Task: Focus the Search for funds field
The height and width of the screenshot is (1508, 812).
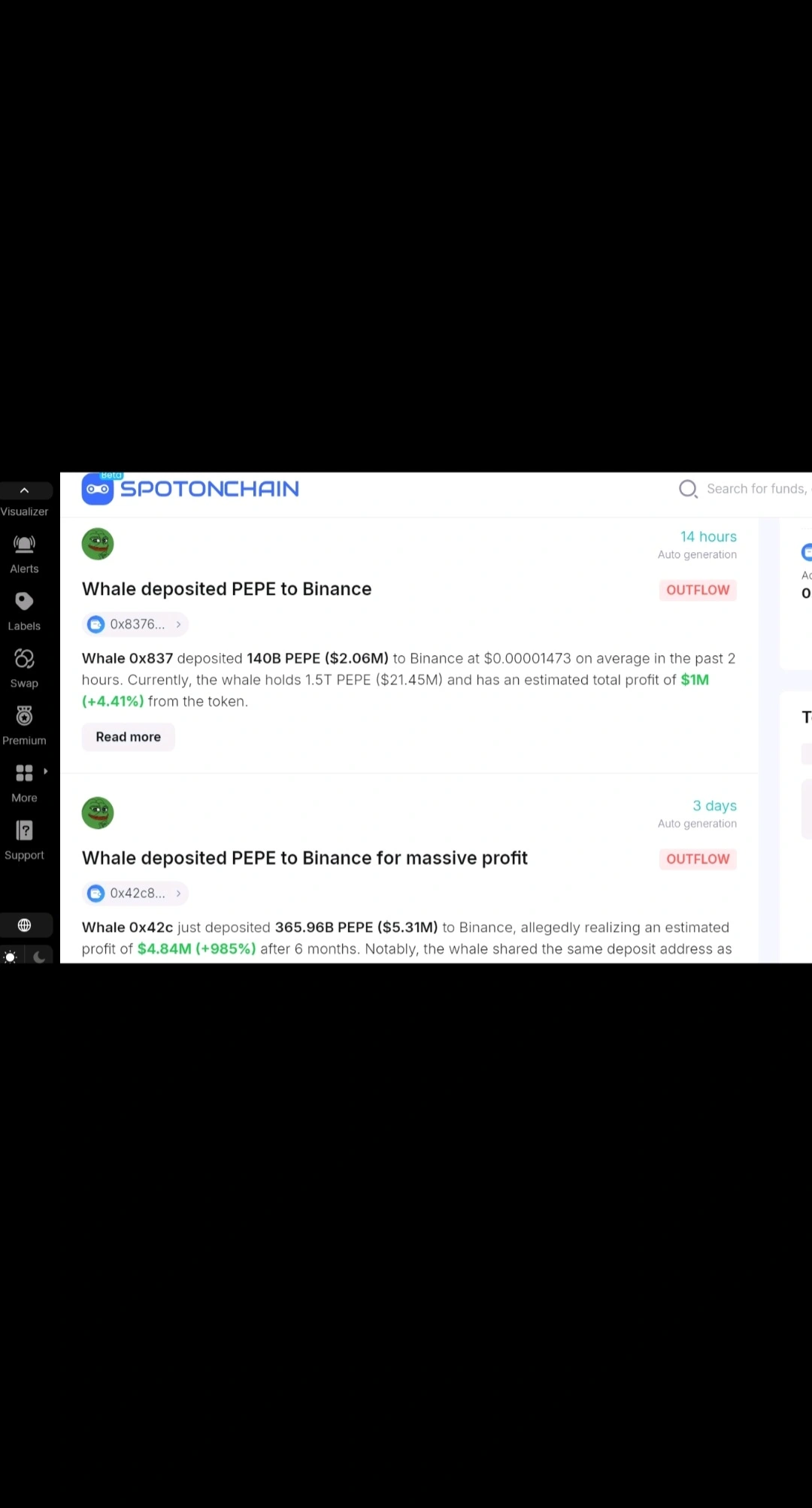Action: (758, 489)
